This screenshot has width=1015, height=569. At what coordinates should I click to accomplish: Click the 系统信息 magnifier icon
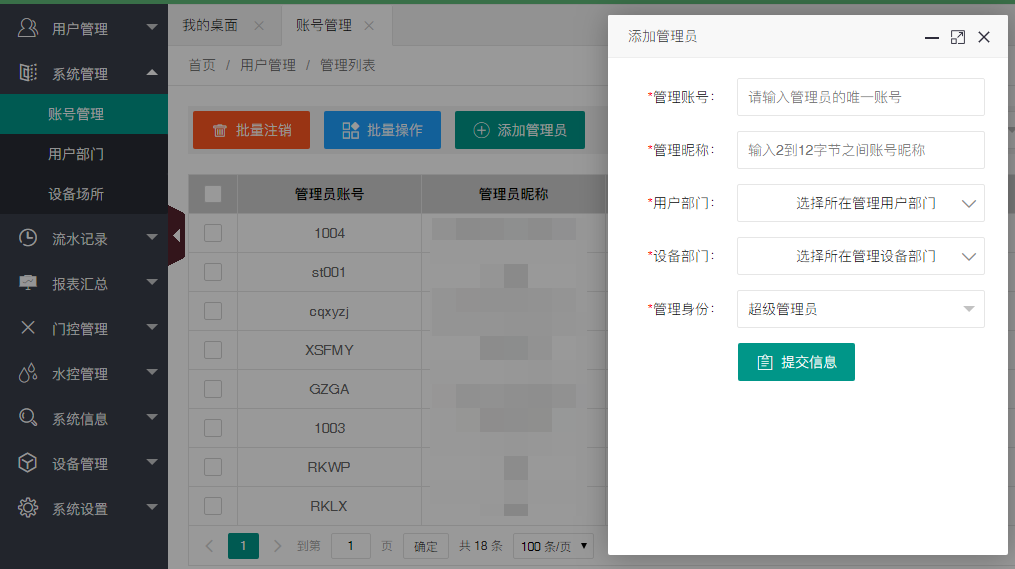coord(28,418)
